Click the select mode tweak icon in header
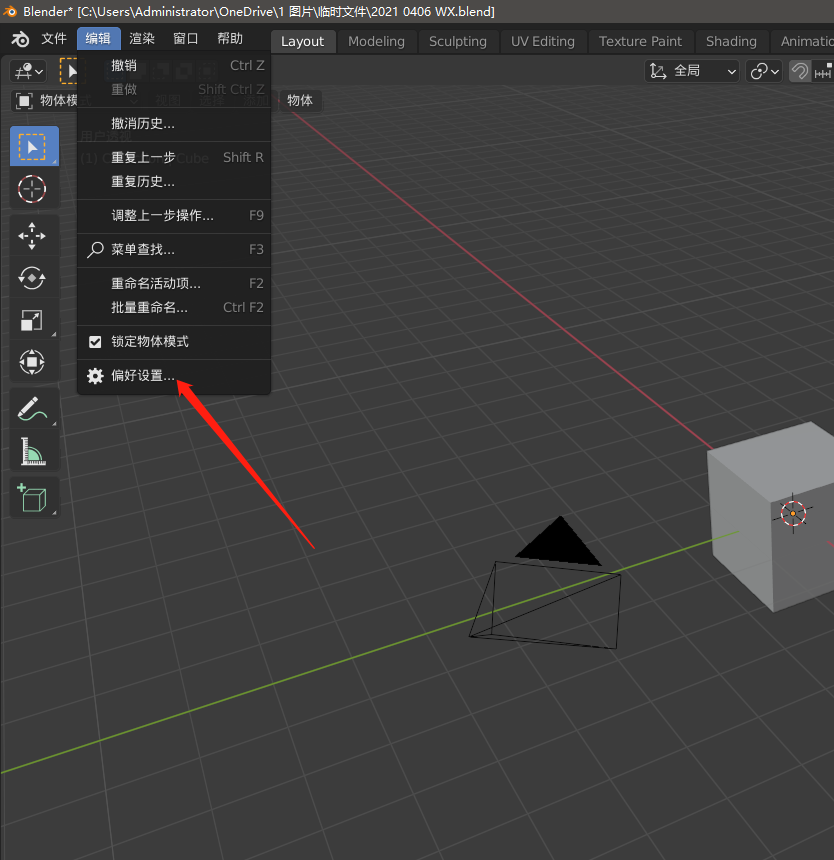Screen dimensions: 834x860 point(69,71)
